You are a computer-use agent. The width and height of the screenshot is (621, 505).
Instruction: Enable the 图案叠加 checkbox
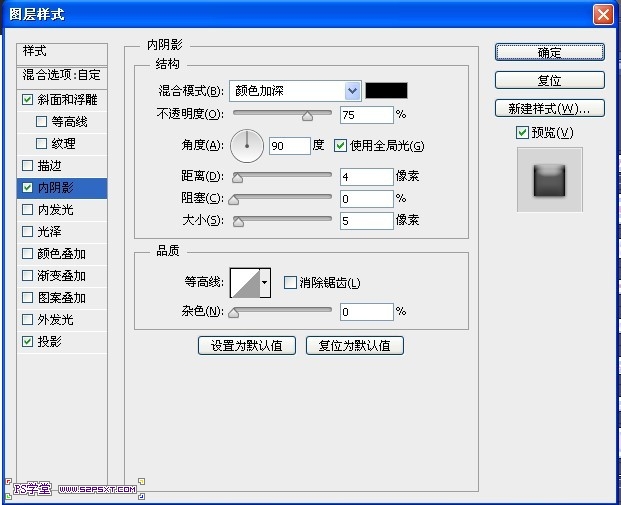click(27, 297)
